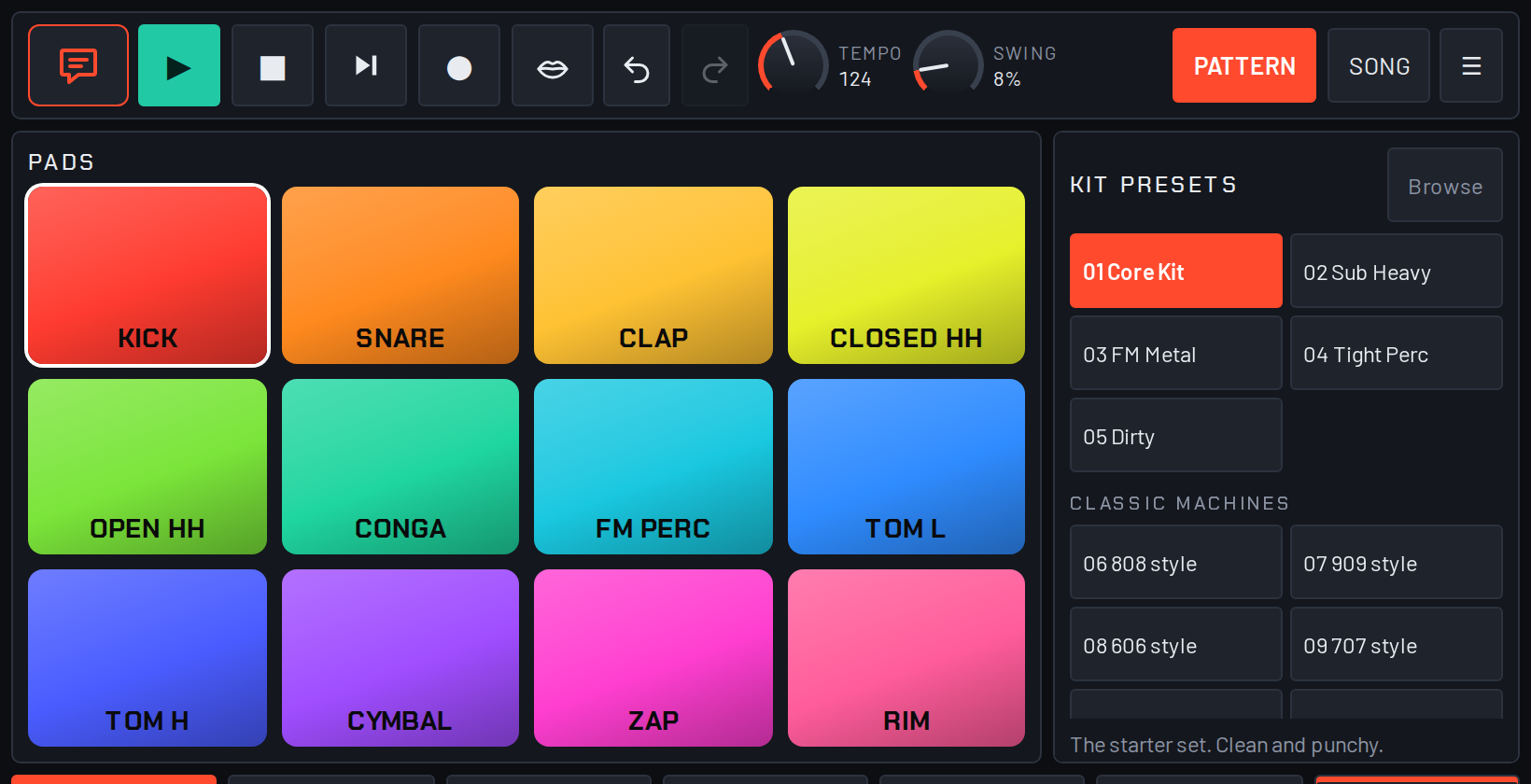Click the Tempo knob
This screenshot has width=1531, height=784.
point(794,63)
